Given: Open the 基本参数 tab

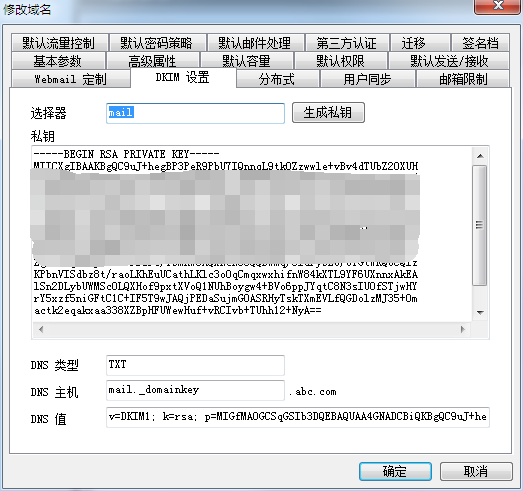Looking at the screenshot, I should click(x=58, y=61).
